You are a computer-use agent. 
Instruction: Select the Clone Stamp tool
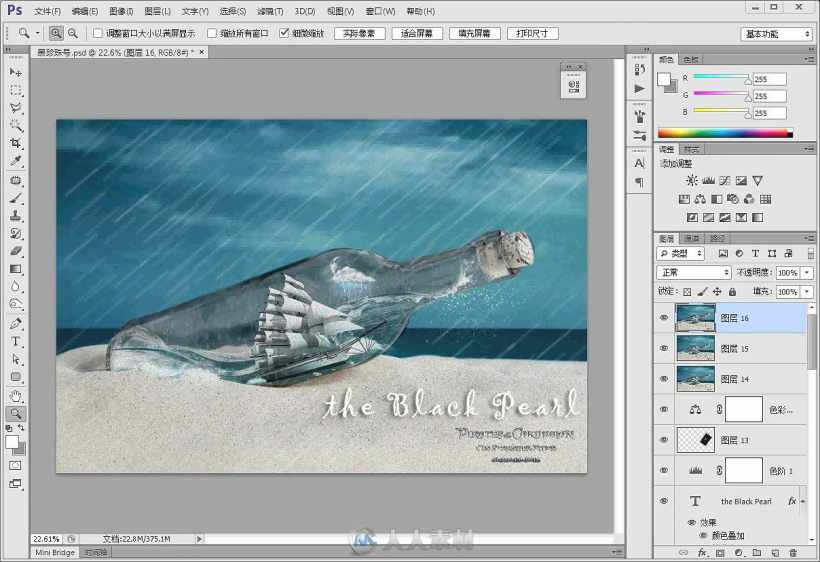(16, 215)
